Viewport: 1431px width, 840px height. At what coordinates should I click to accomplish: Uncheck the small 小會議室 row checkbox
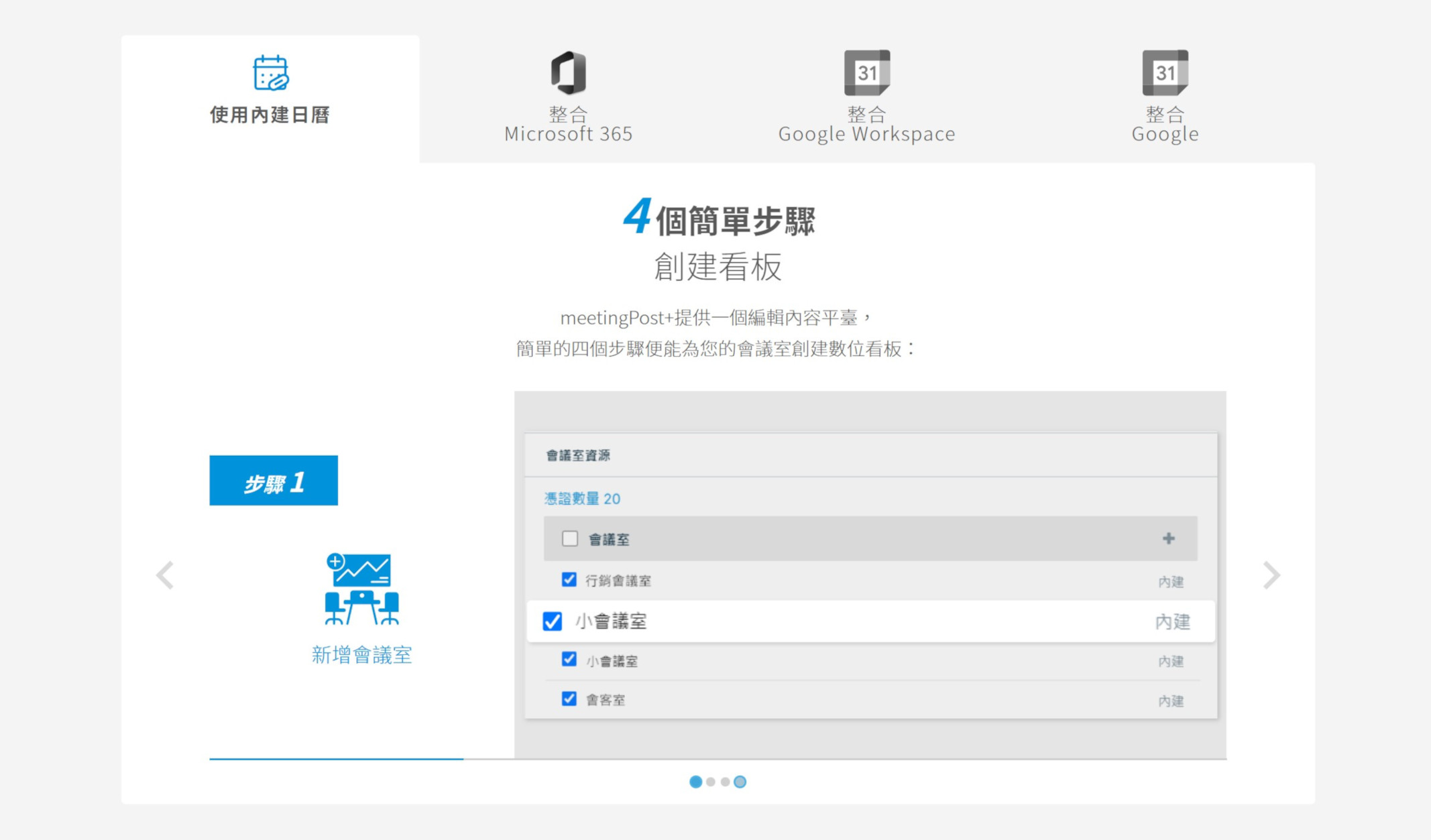click(x=569, y=659)
